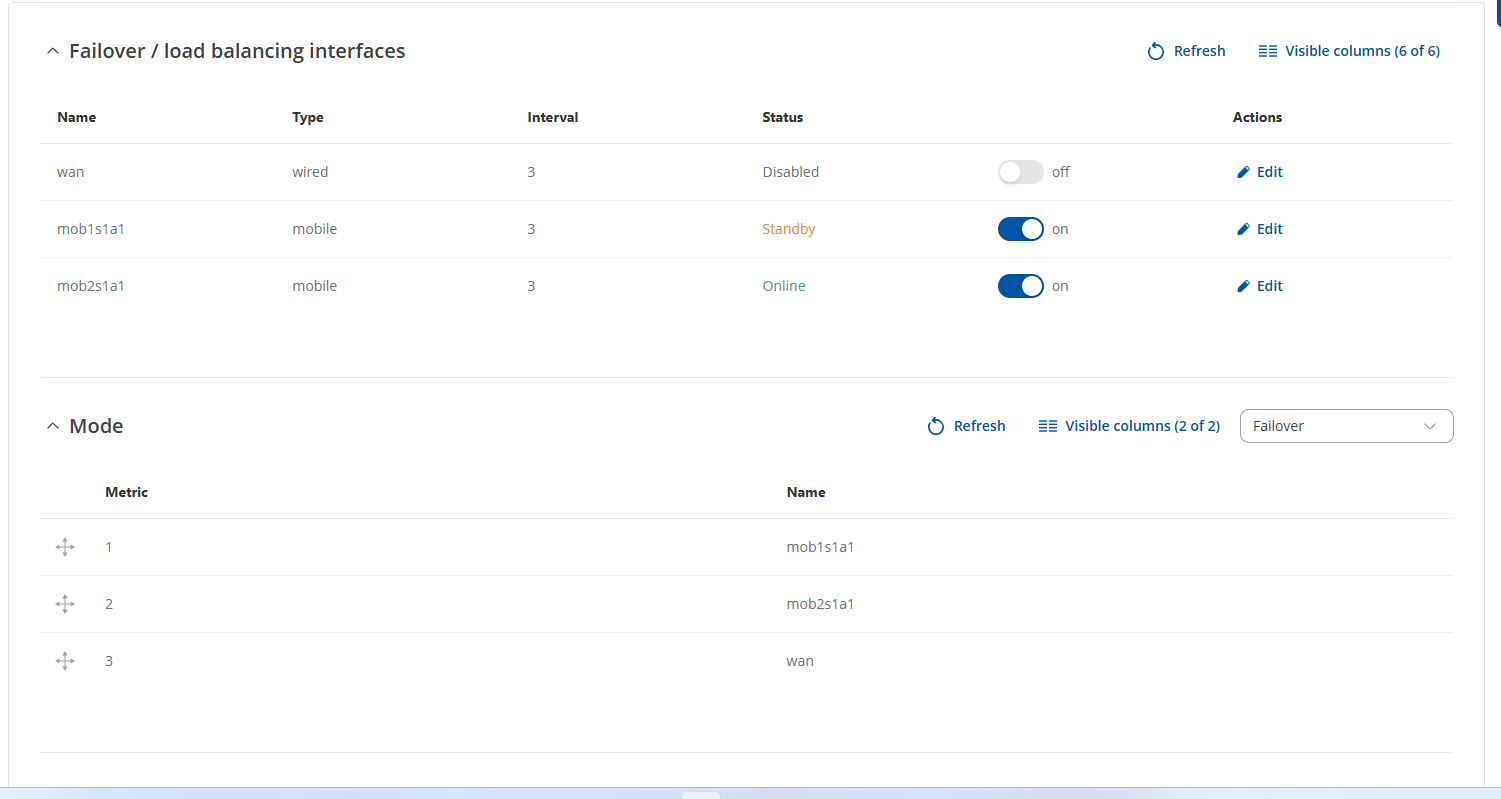Click the Metric column header
Viewport: 1501px width, 799px height.
[126, 492]
